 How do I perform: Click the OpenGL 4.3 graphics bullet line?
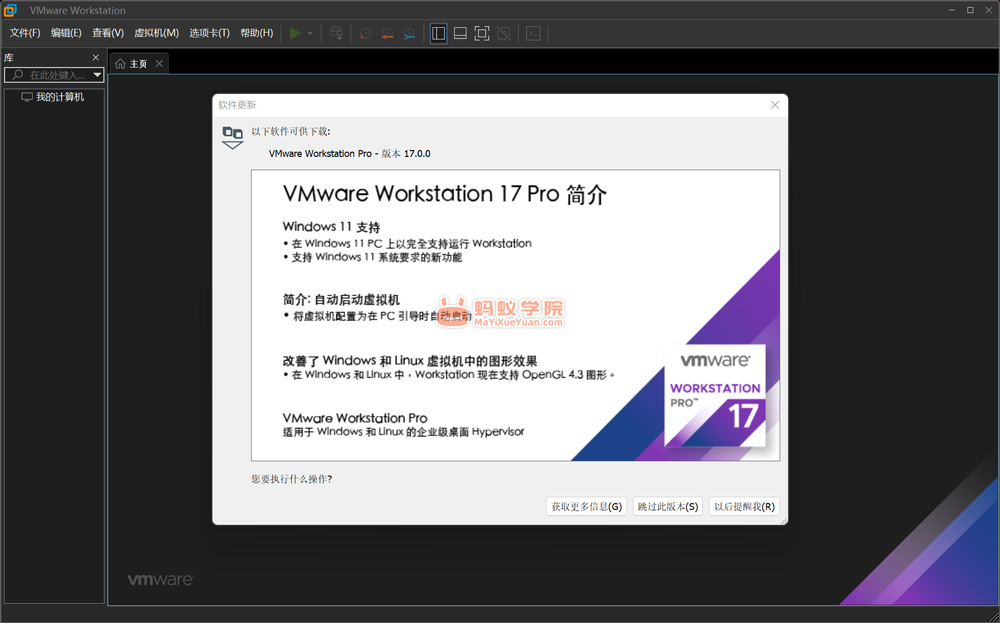[449, 375]
